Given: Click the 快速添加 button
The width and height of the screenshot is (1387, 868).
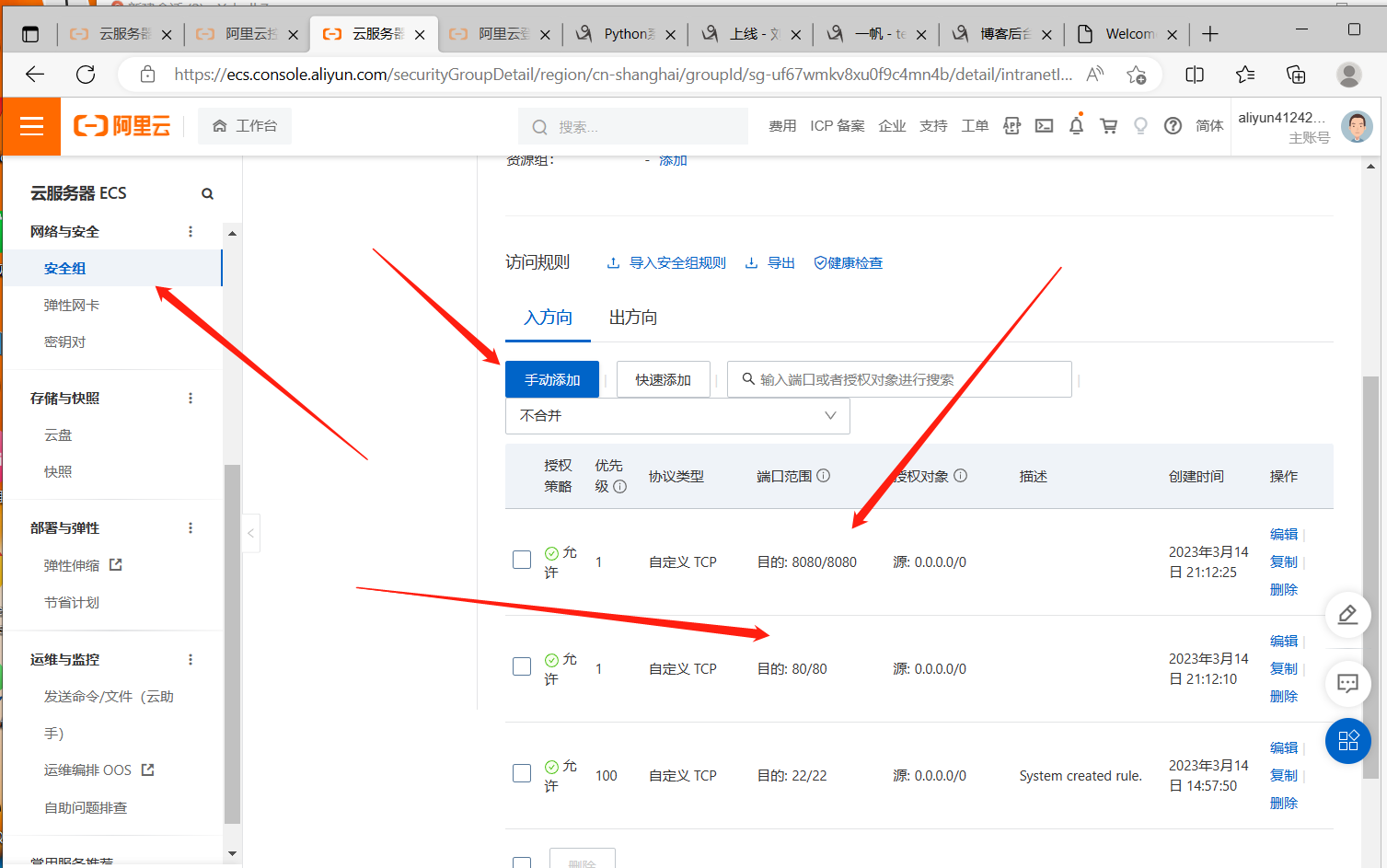Looking at the screenshot, I should [664, 379].
